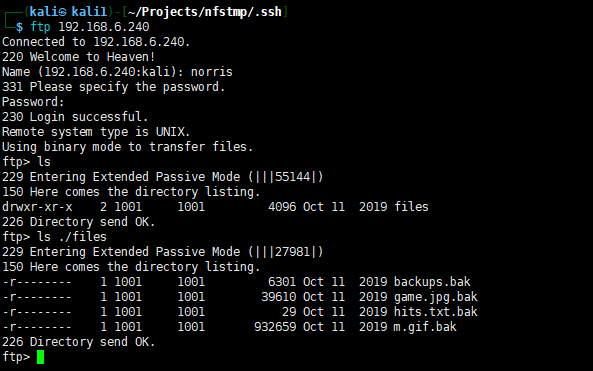This screenshot has height=371, width=593.
Task: Click the 'Password:' prompt line
Action: (x=33, y=102)
